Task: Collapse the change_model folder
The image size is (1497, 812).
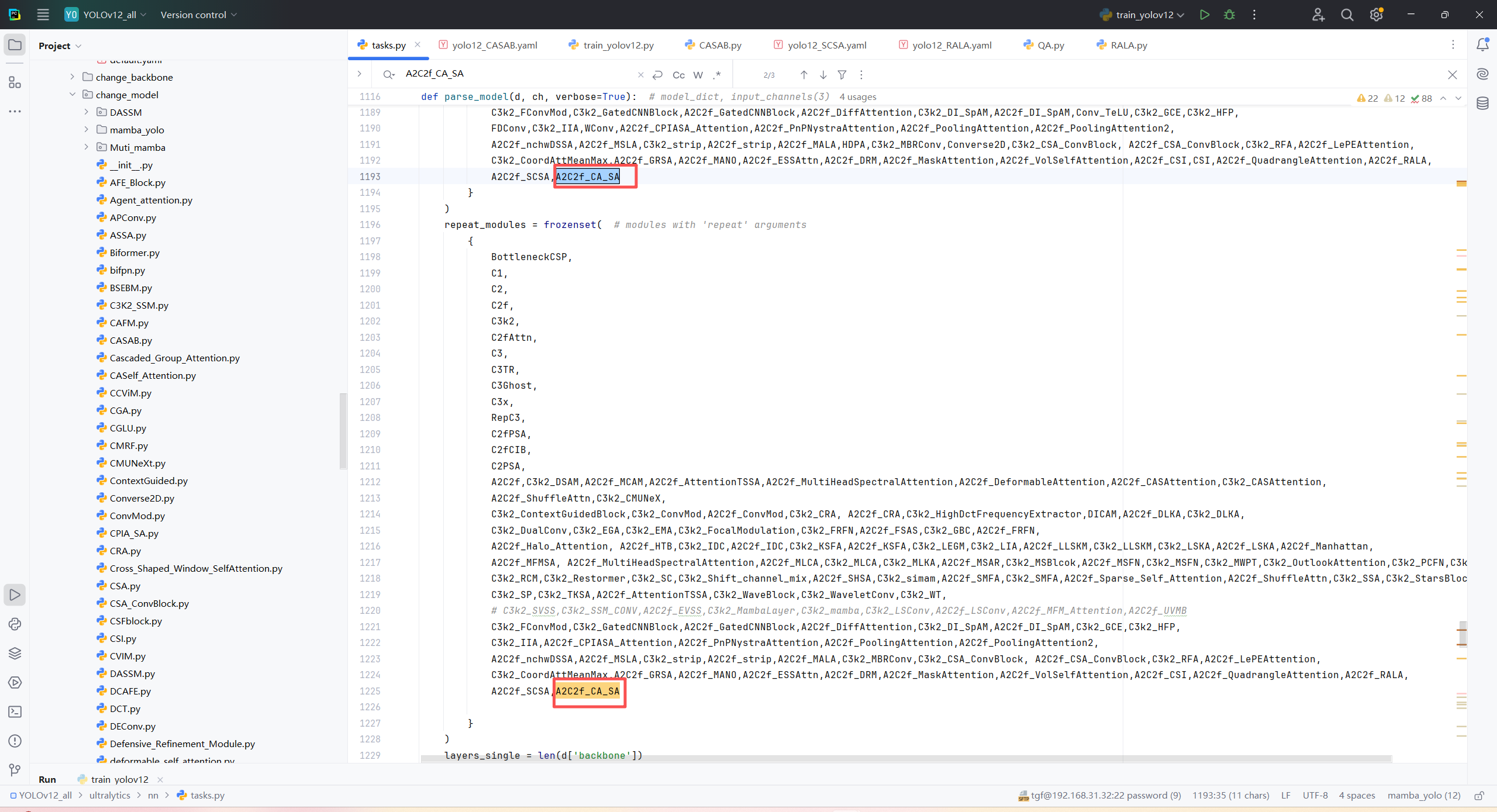Action: pyautogui.click(x=72, y=94)
